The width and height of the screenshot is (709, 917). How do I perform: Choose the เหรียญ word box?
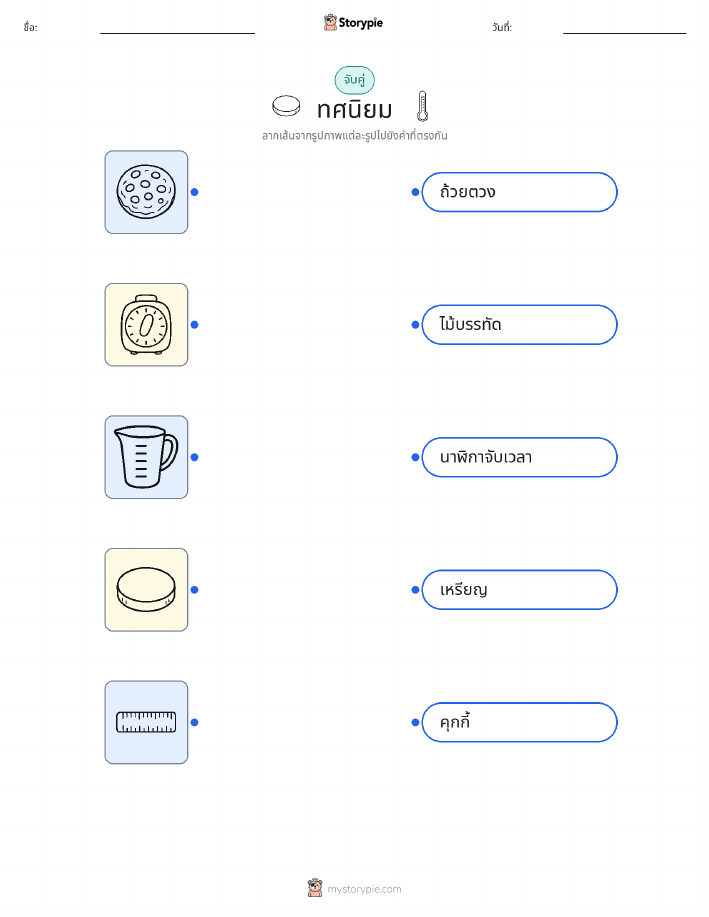coord(519,590)
